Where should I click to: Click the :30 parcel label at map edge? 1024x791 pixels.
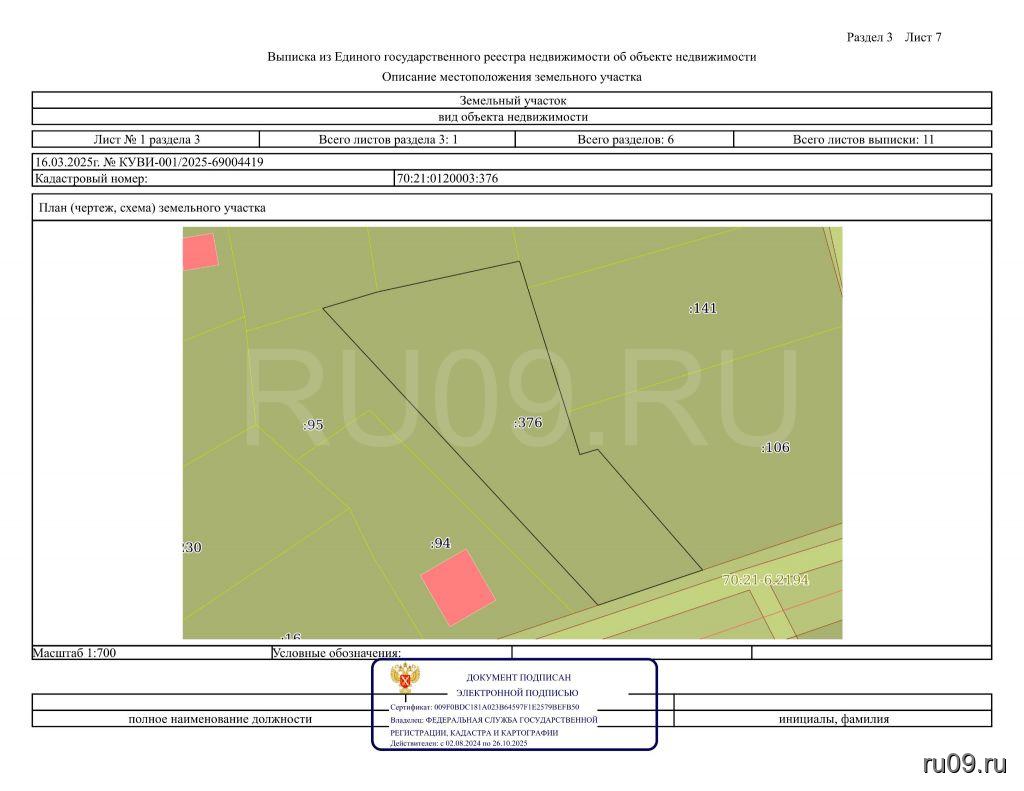[192, 547]
